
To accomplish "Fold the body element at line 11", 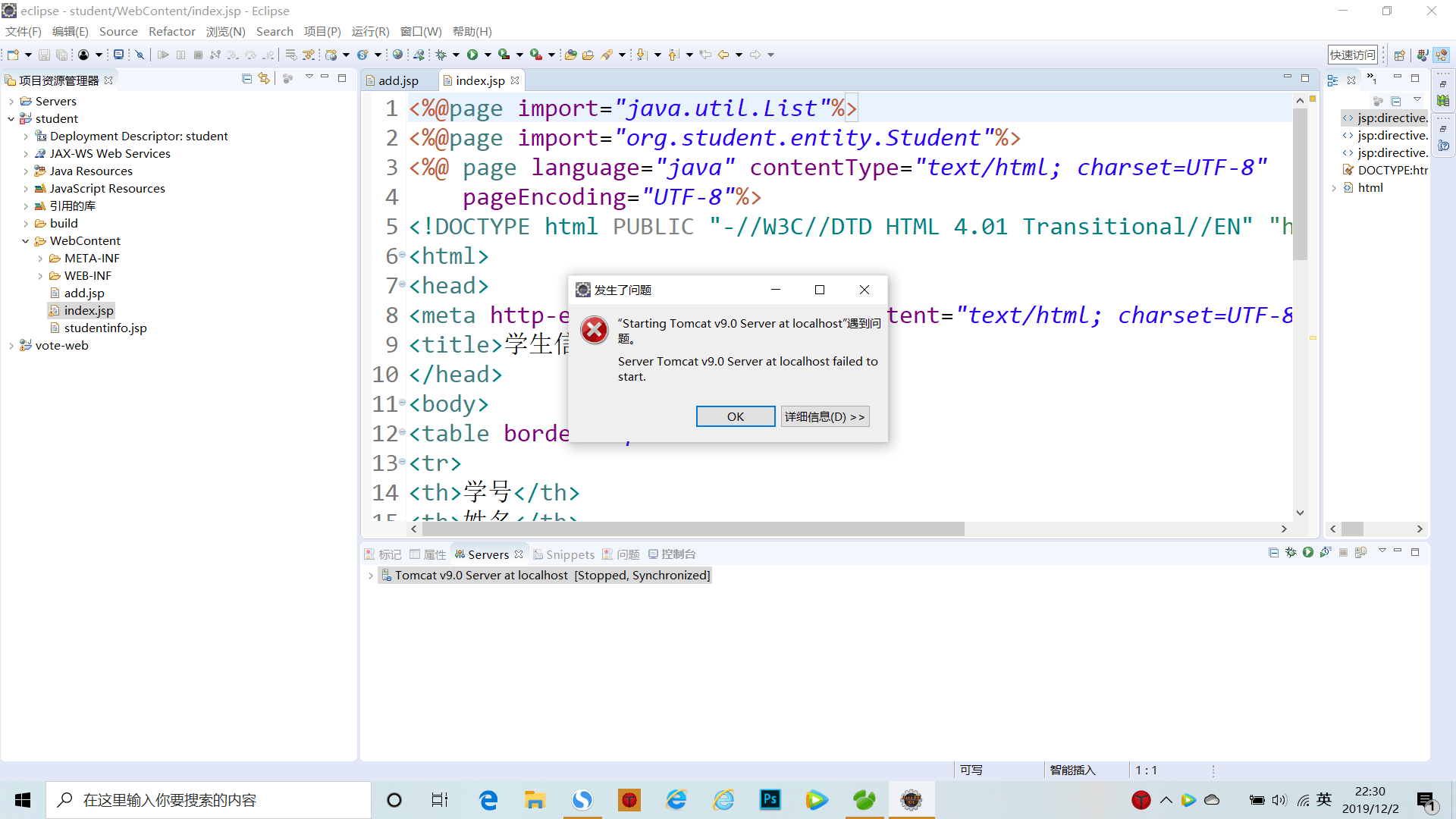I will 403,403.
